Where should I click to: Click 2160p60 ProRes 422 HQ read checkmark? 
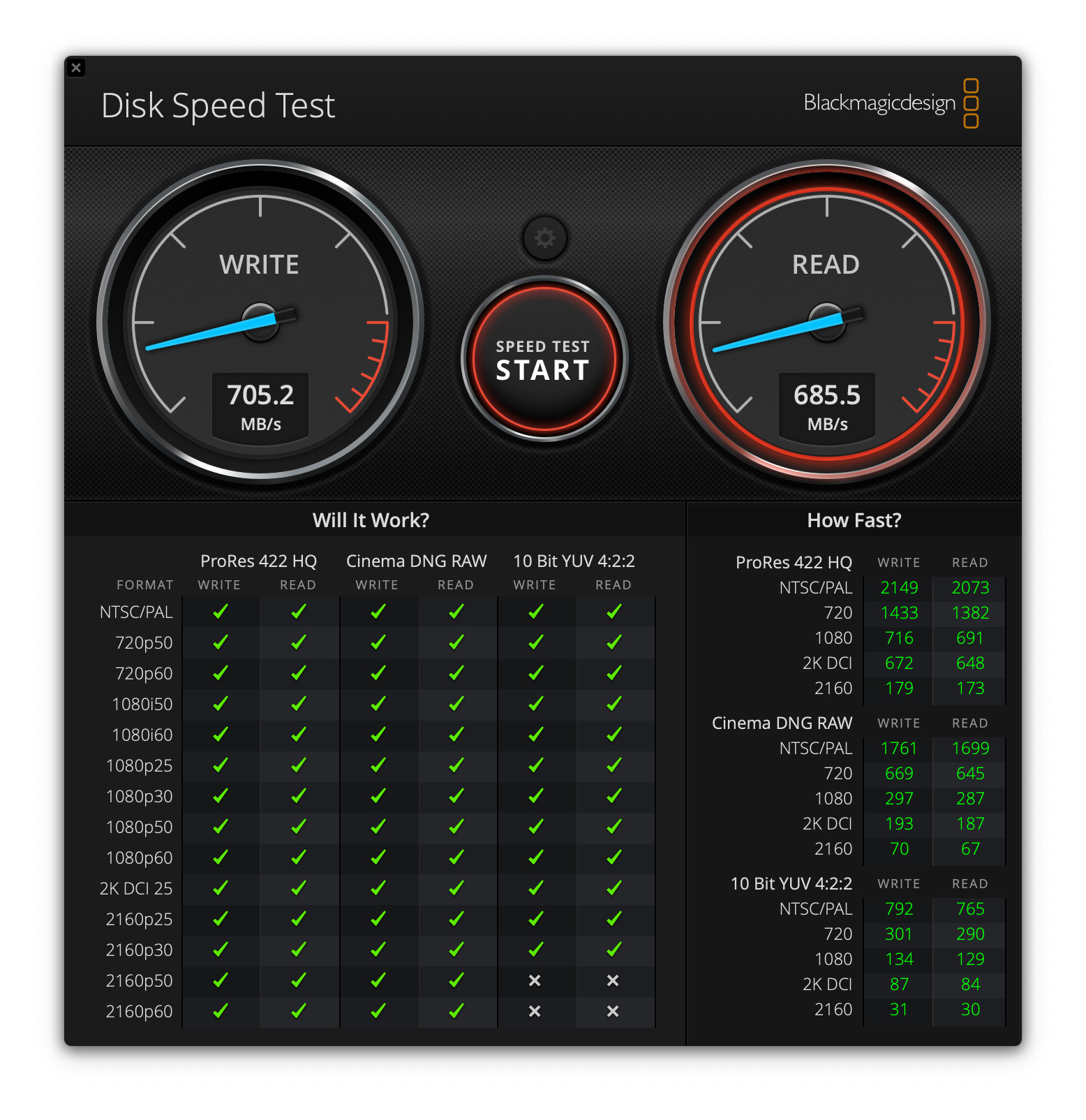click(x=299, y=1011)
